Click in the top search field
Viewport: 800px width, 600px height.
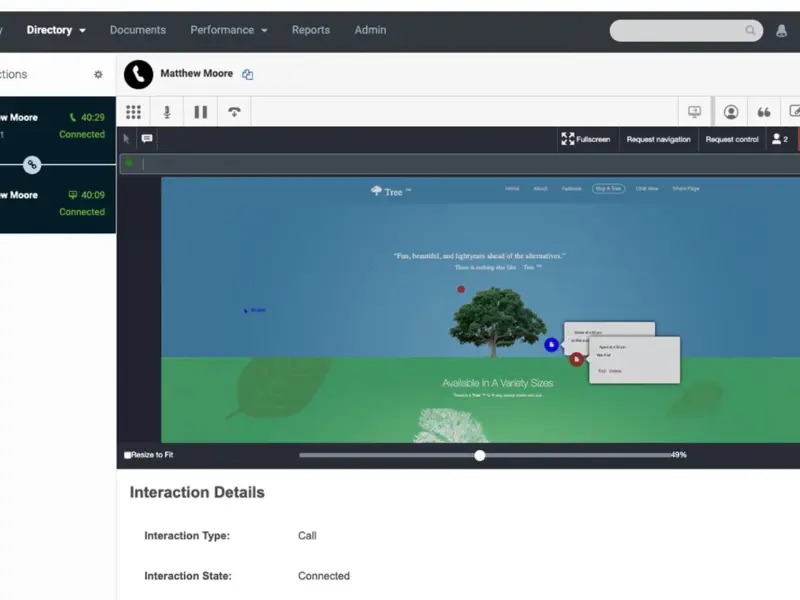[686, 31]
